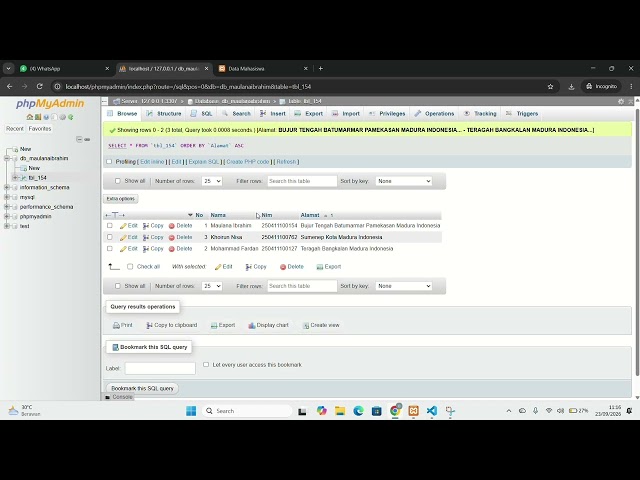This screenshot has height=480, width=640.
Task: Expand the information_schema database
Action: pyautogui.click(x=7, y=187)
